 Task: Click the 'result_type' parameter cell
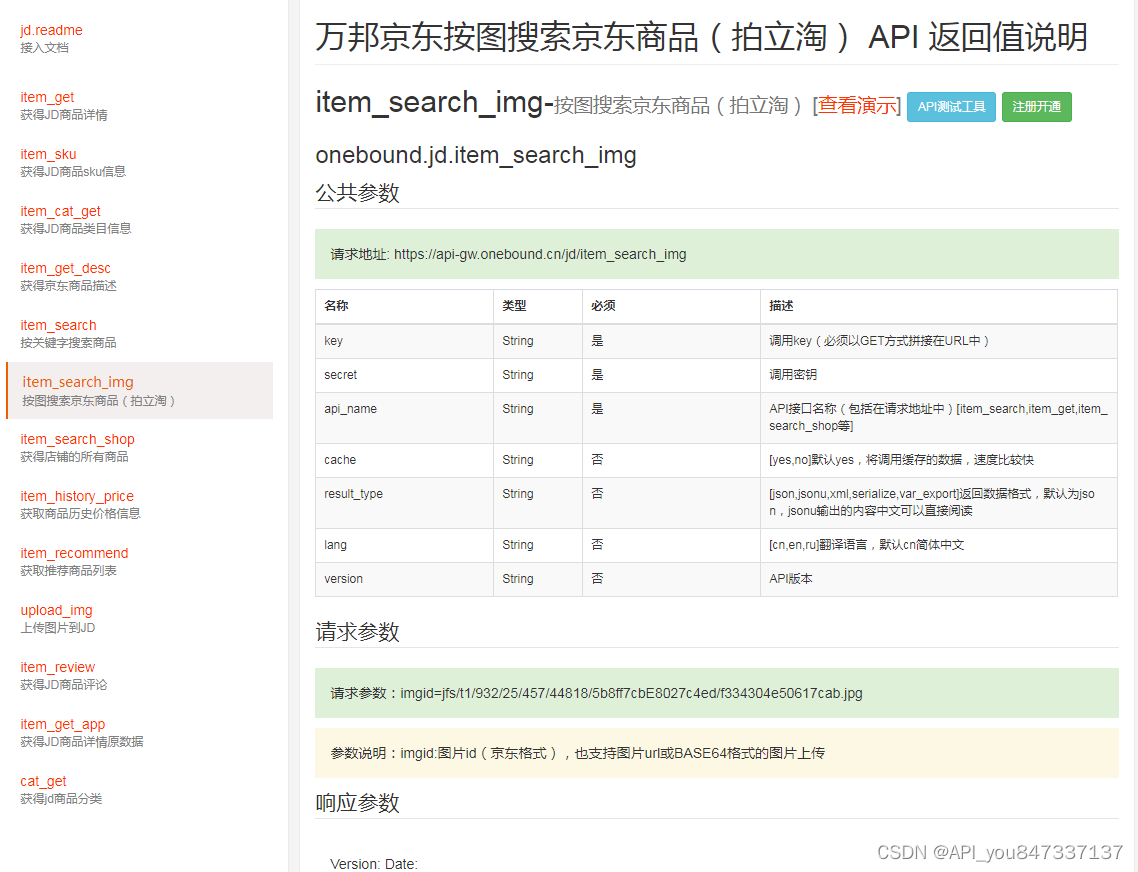click(x=404, y=502)
